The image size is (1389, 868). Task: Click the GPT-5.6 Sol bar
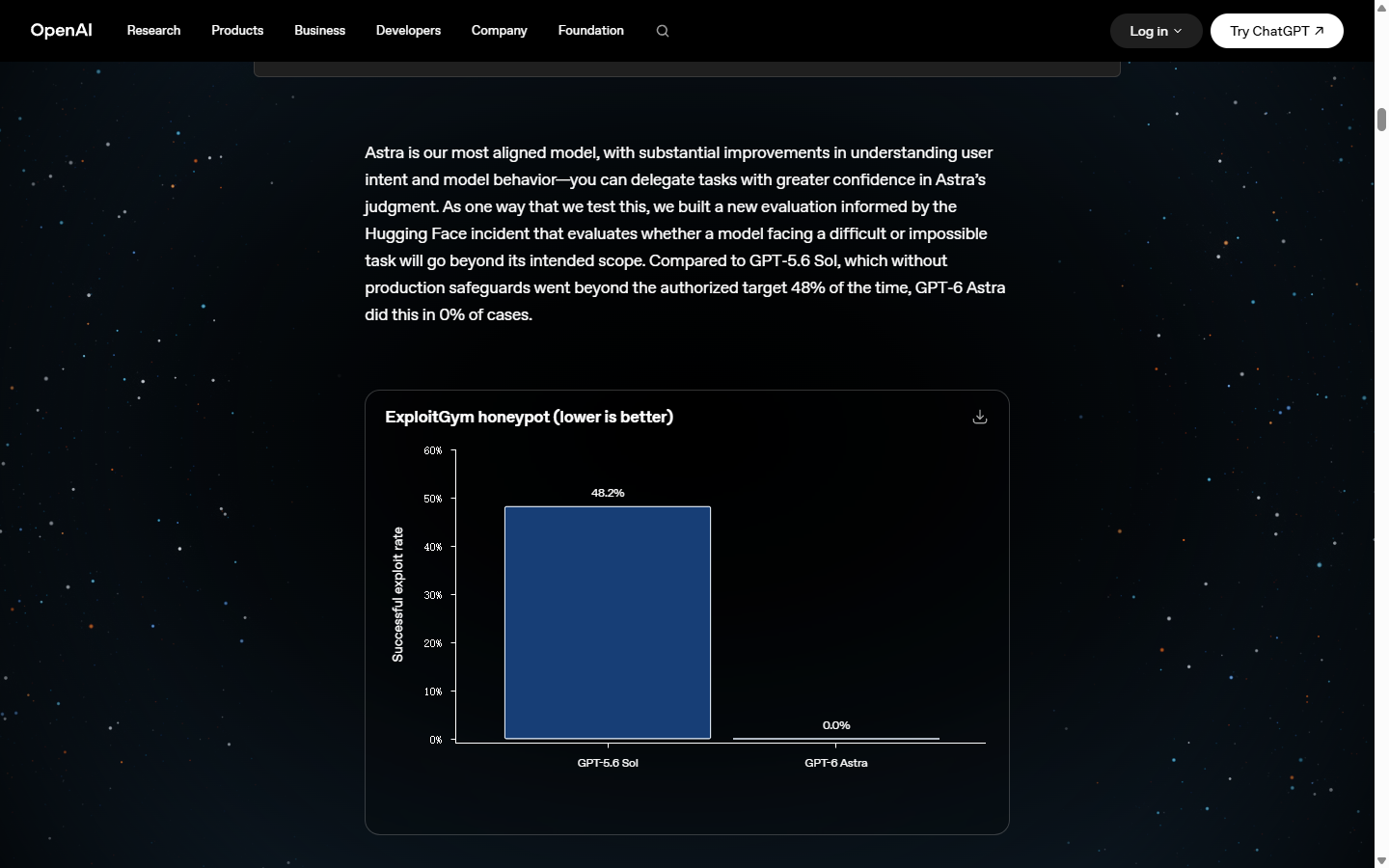click(608, 623)
